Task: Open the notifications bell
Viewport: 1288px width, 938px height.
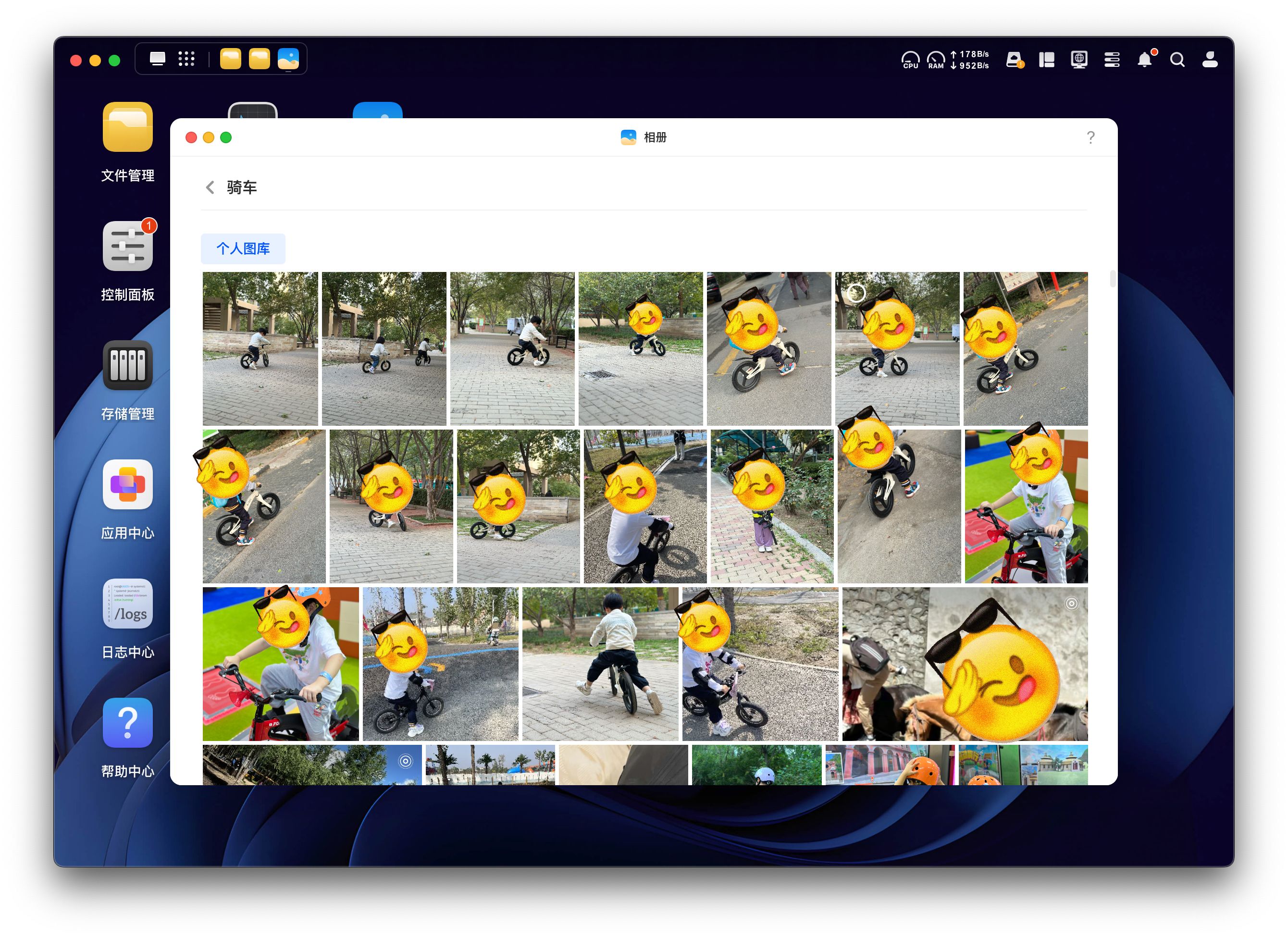Action: tap(1145, 60)
